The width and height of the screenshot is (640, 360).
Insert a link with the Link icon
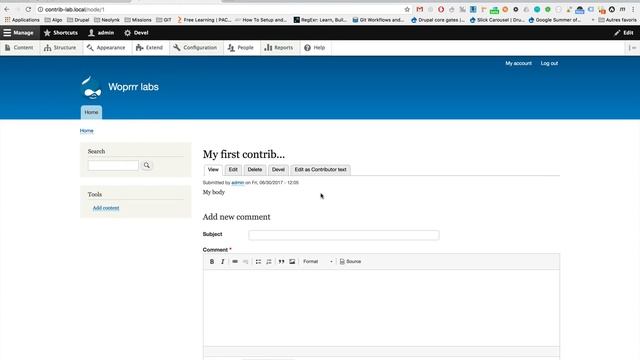(235, 262)
